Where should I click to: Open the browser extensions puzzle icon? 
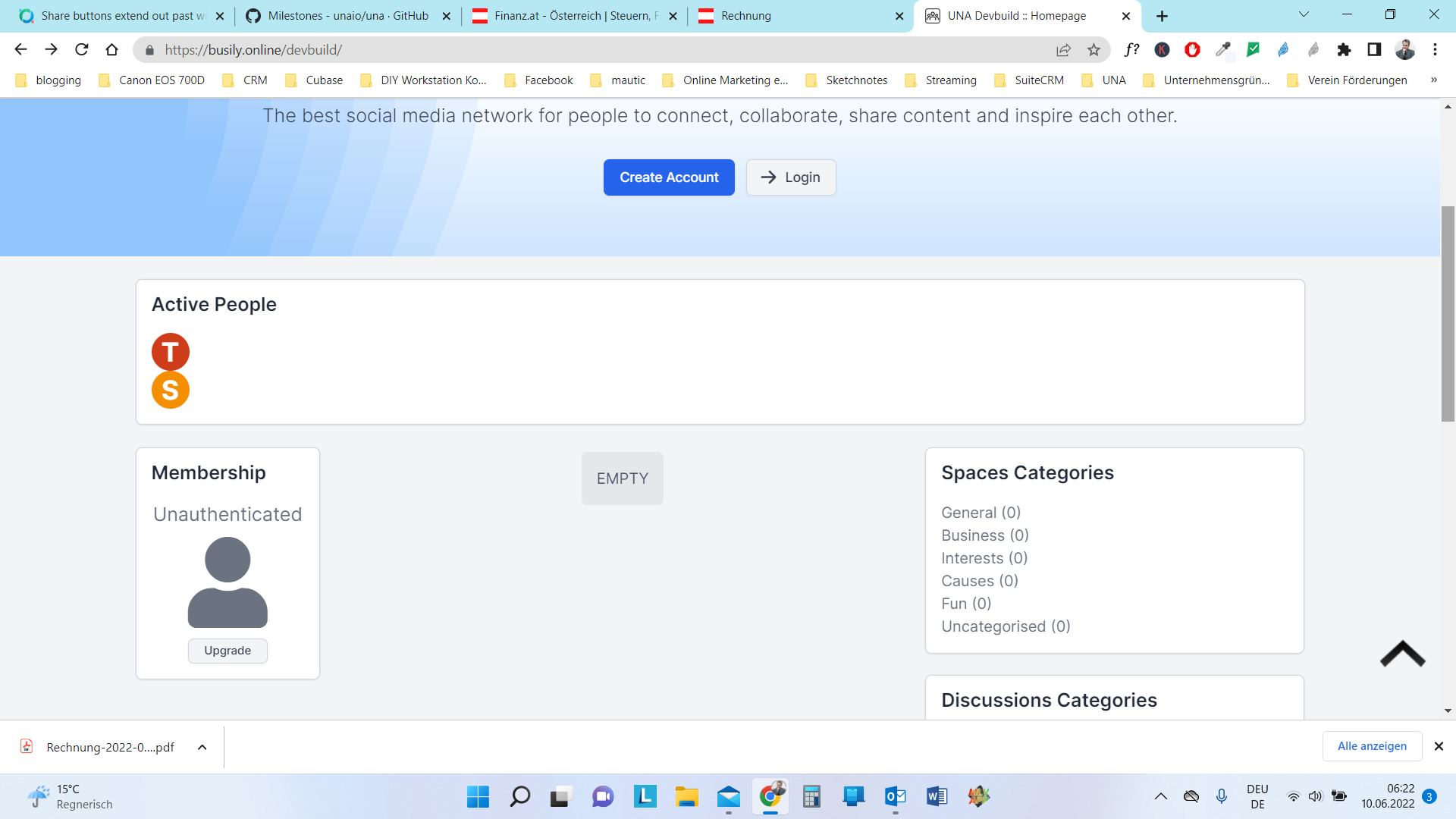click(1344, 50)
